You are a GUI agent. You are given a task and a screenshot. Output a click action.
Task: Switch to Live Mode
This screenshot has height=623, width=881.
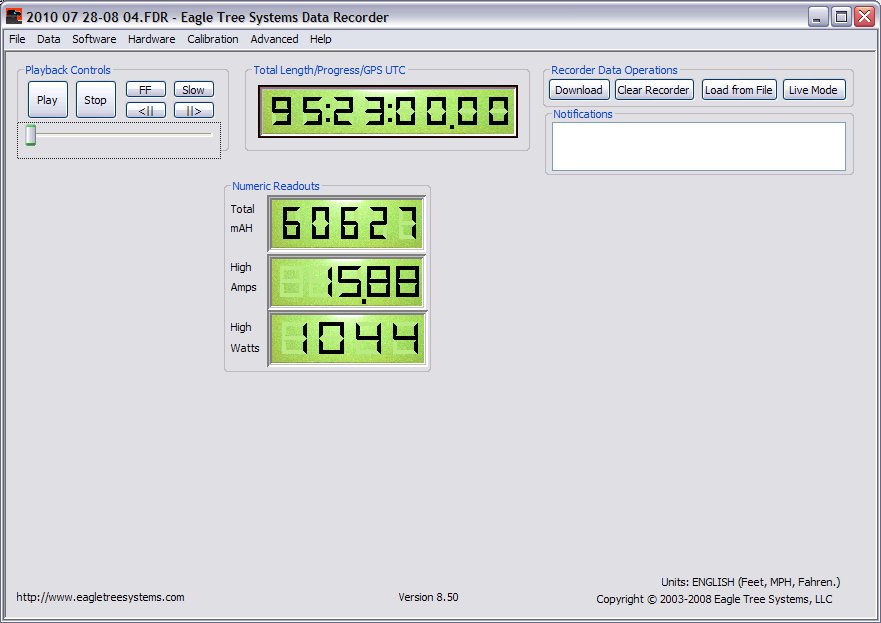(813, 90)
